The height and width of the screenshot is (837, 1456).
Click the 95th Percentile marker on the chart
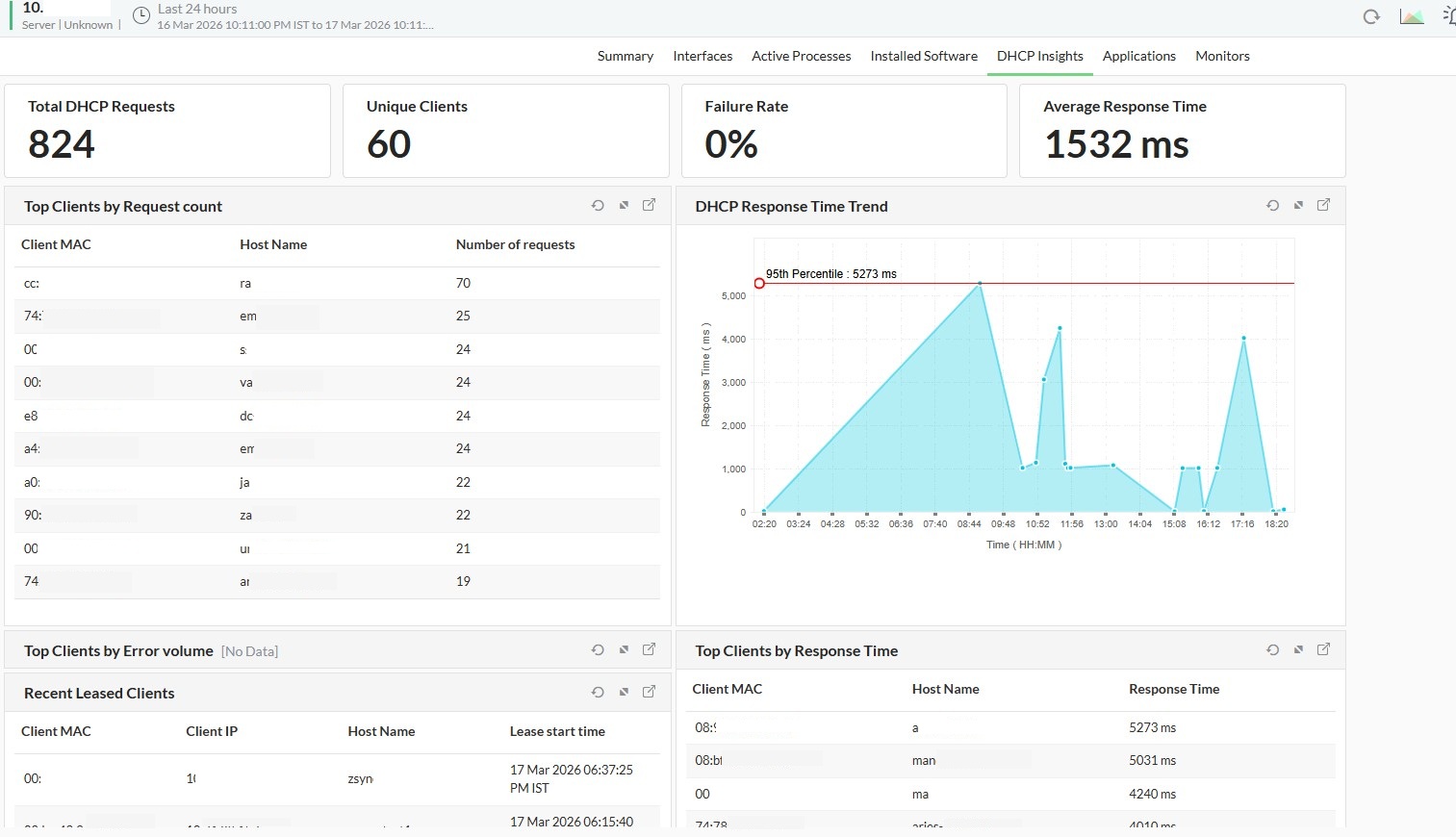[759, 283]
